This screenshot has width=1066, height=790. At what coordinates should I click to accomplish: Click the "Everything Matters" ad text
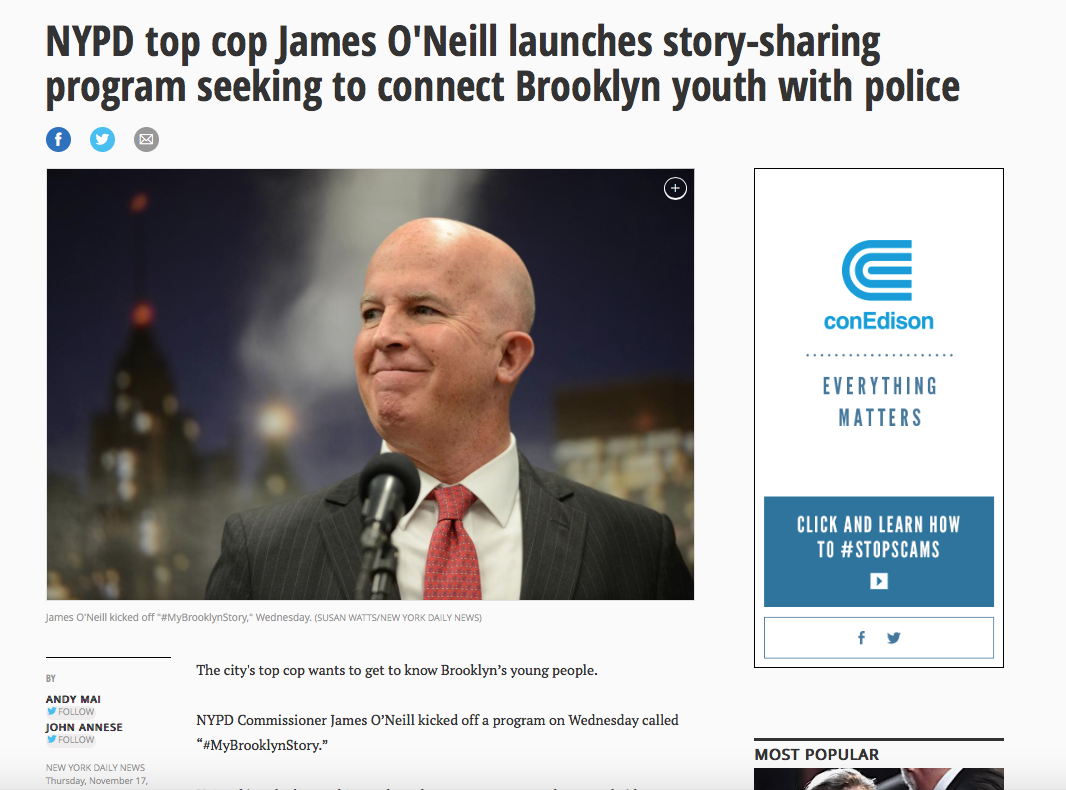pyautogui.click(x=880, y=402)
